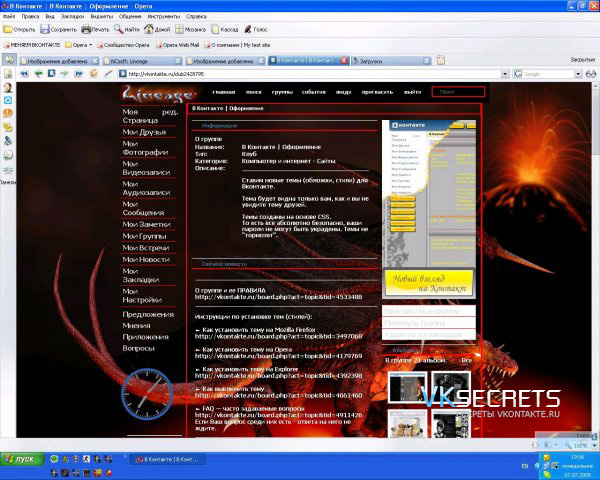Open Мои Друзья in the left menu
Viewport: 600px width, 480px height.
pyautogui.click(x=144, y=132)
